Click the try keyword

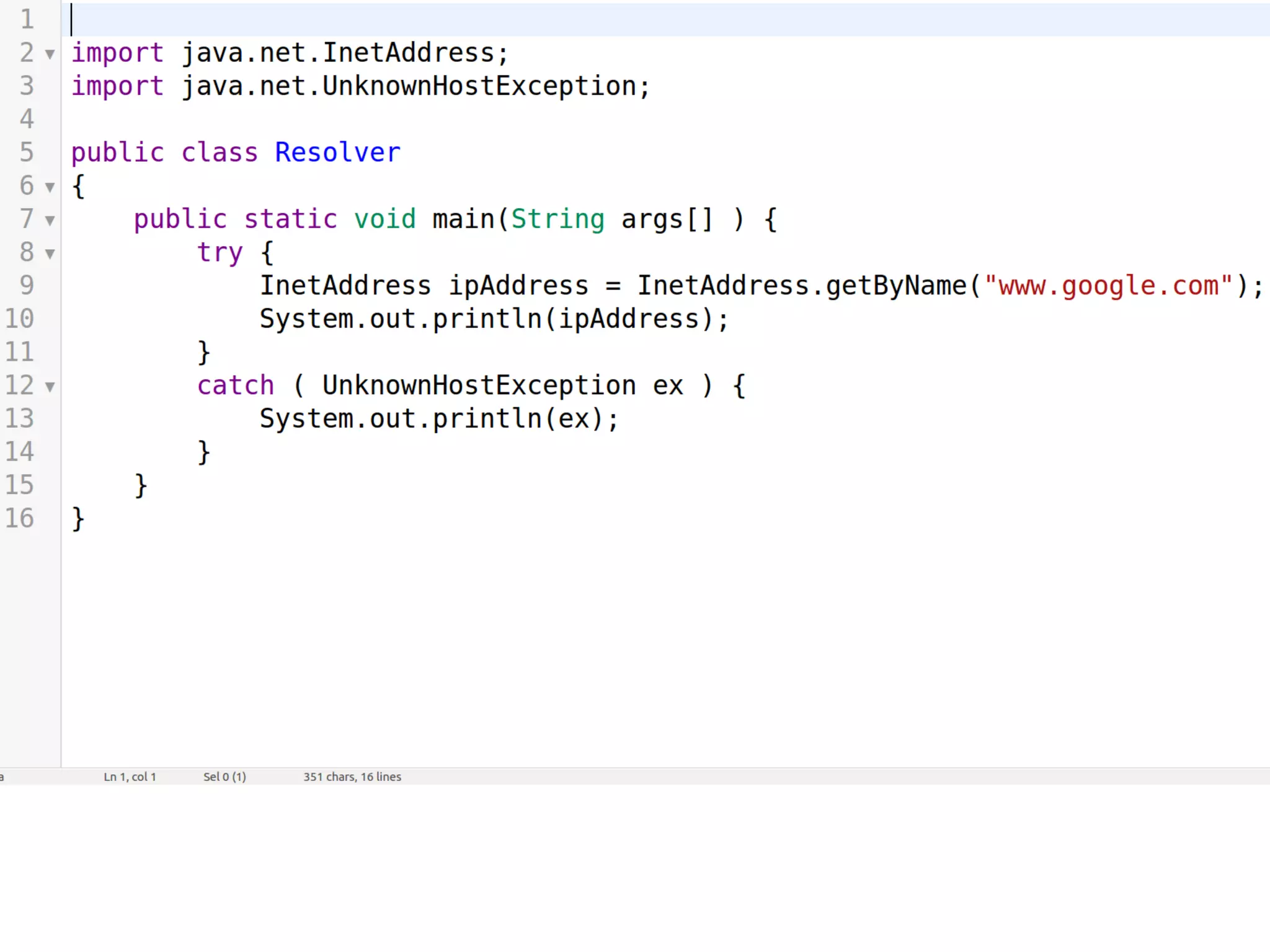(219, 253)
